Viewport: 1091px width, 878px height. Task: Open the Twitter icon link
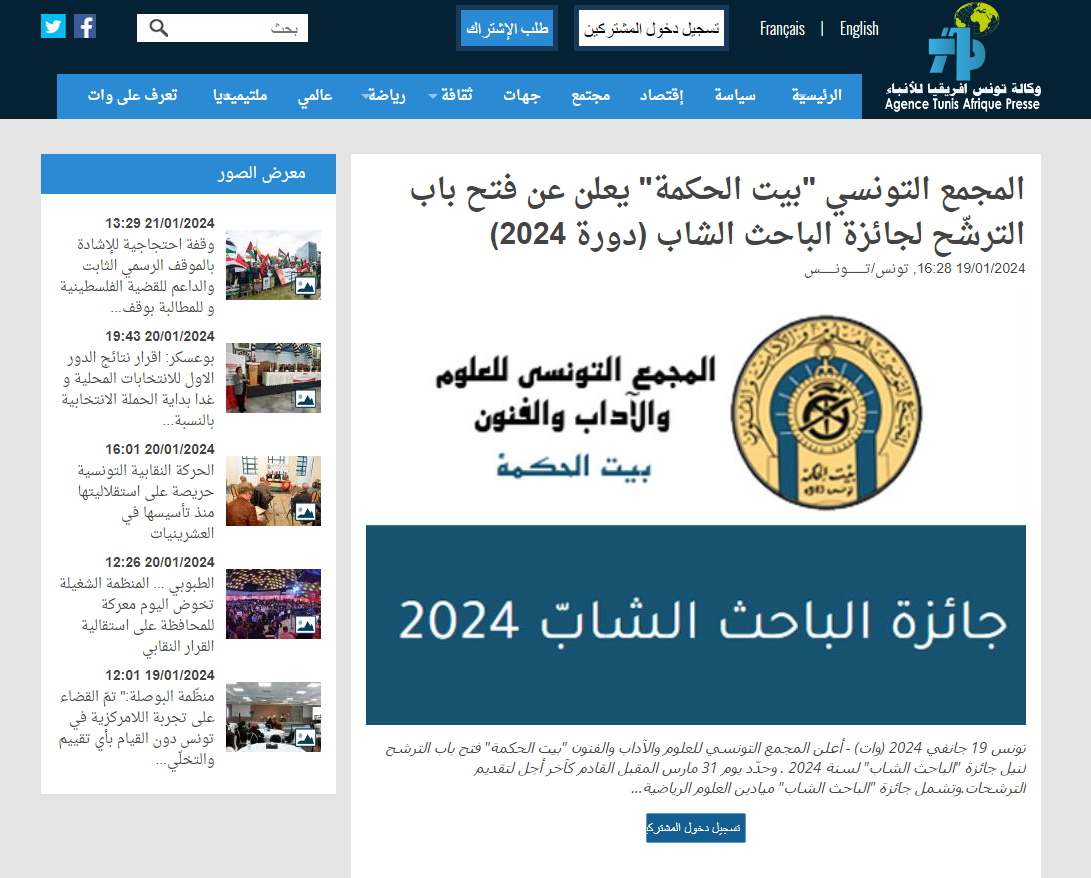pos(53,27)
